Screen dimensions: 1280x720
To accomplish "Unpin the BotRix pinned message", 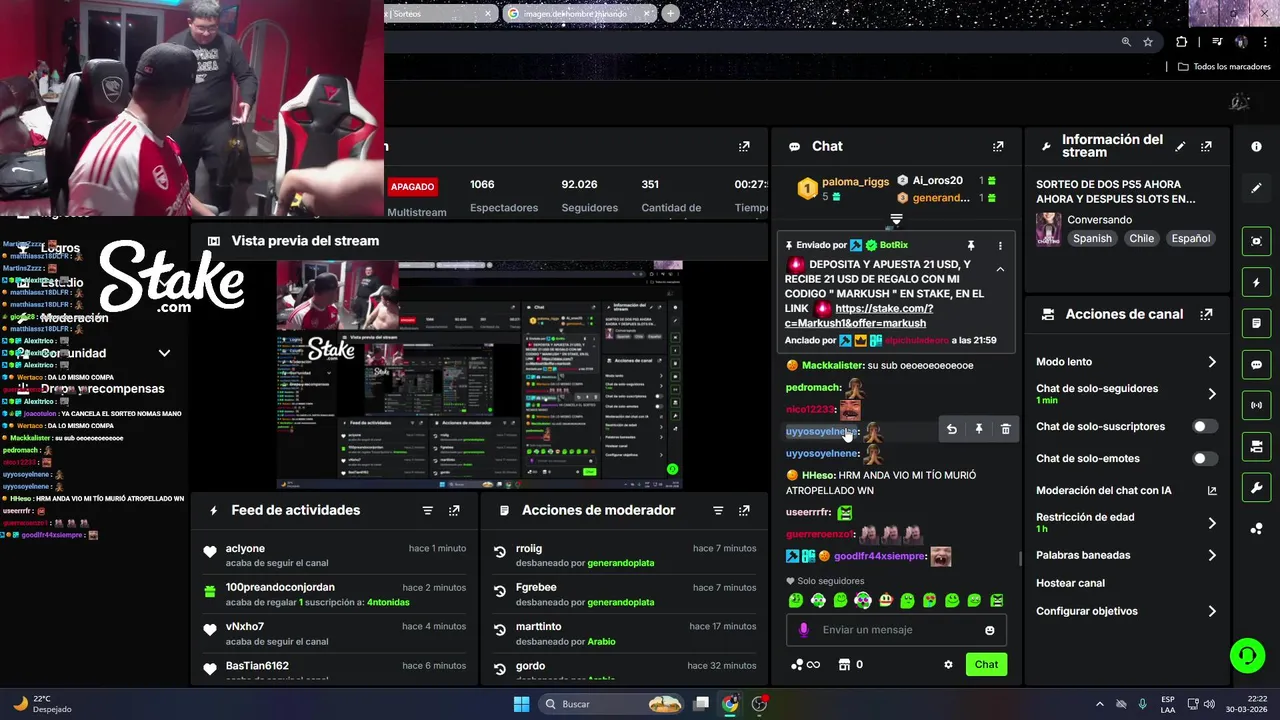I will pyautogui.click(x=970, y=245).
